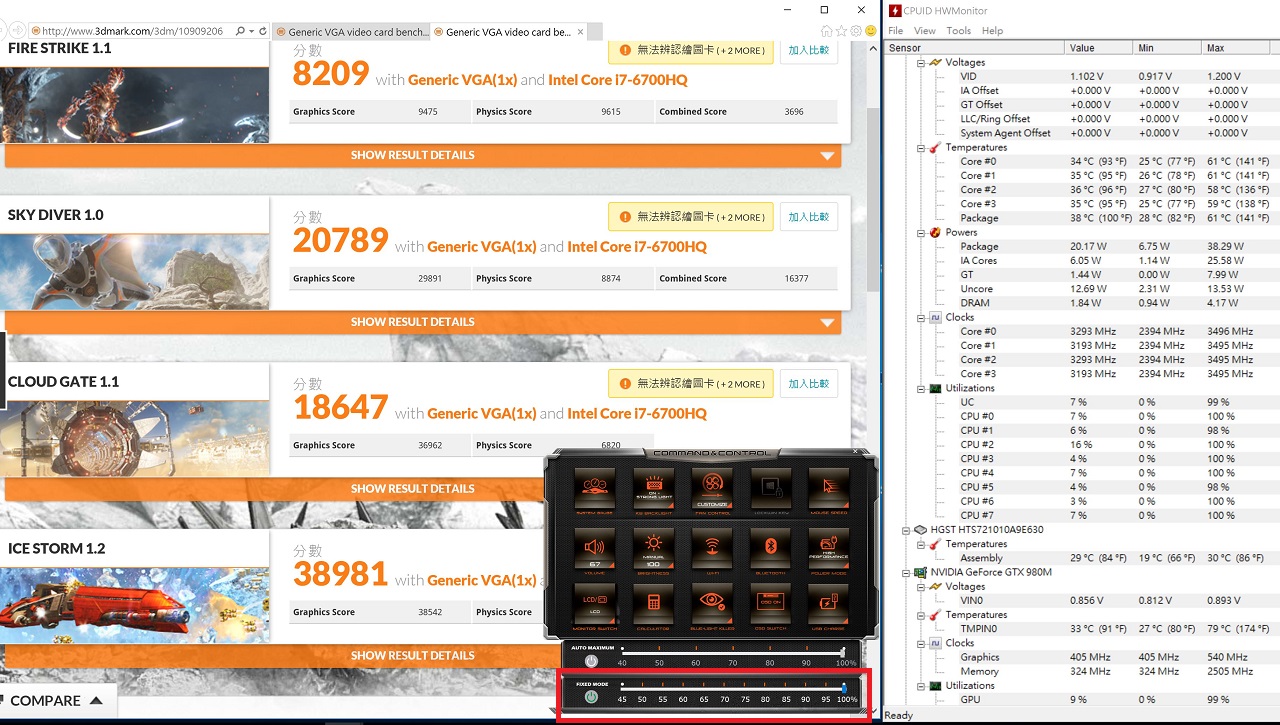This screenshot has width=1280, height=725.
Task: Collapse the CPU Clocks node in HWMonitor
Action: coord(922,317)
